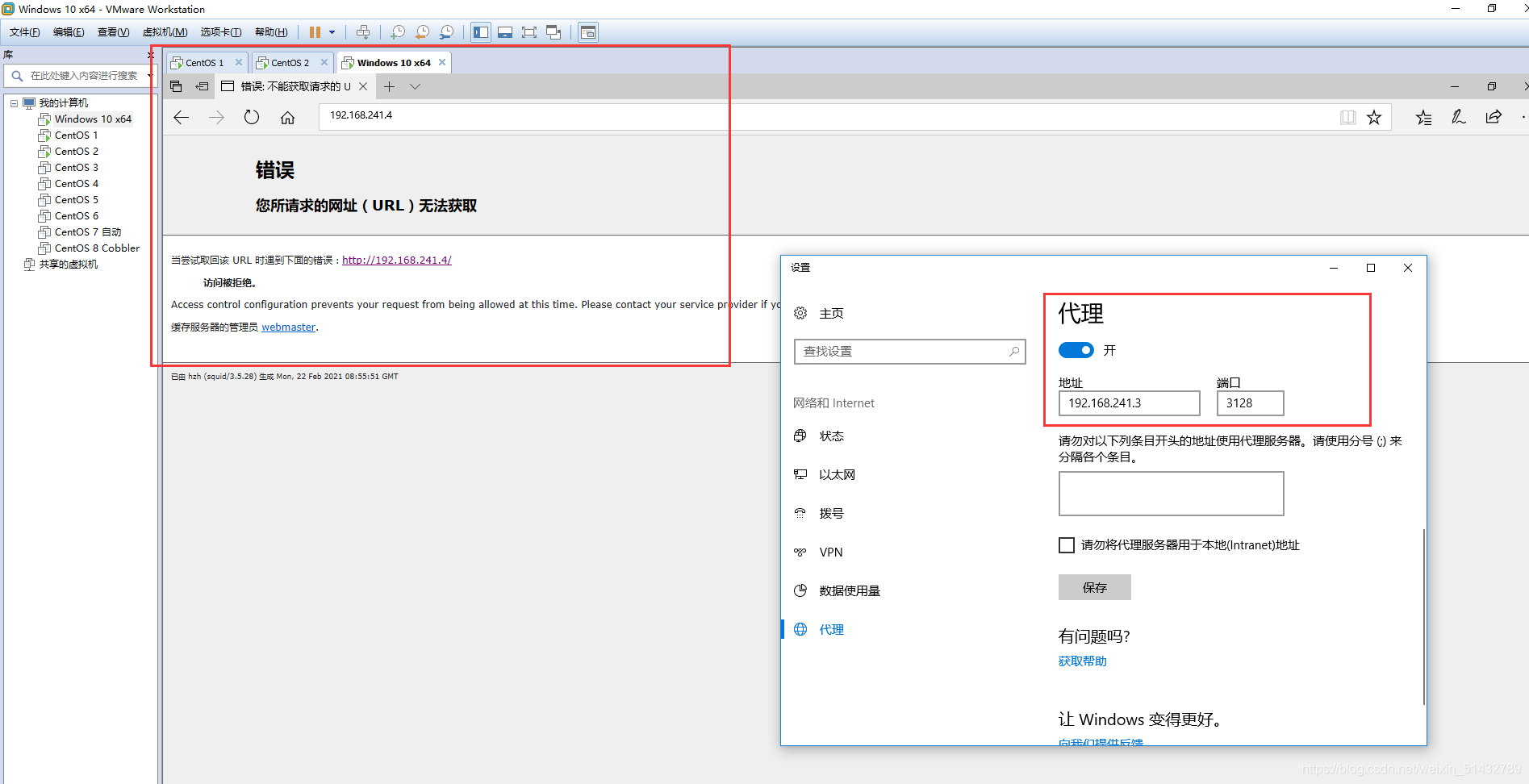Click the Edge share page icon

coord(1493,118)
